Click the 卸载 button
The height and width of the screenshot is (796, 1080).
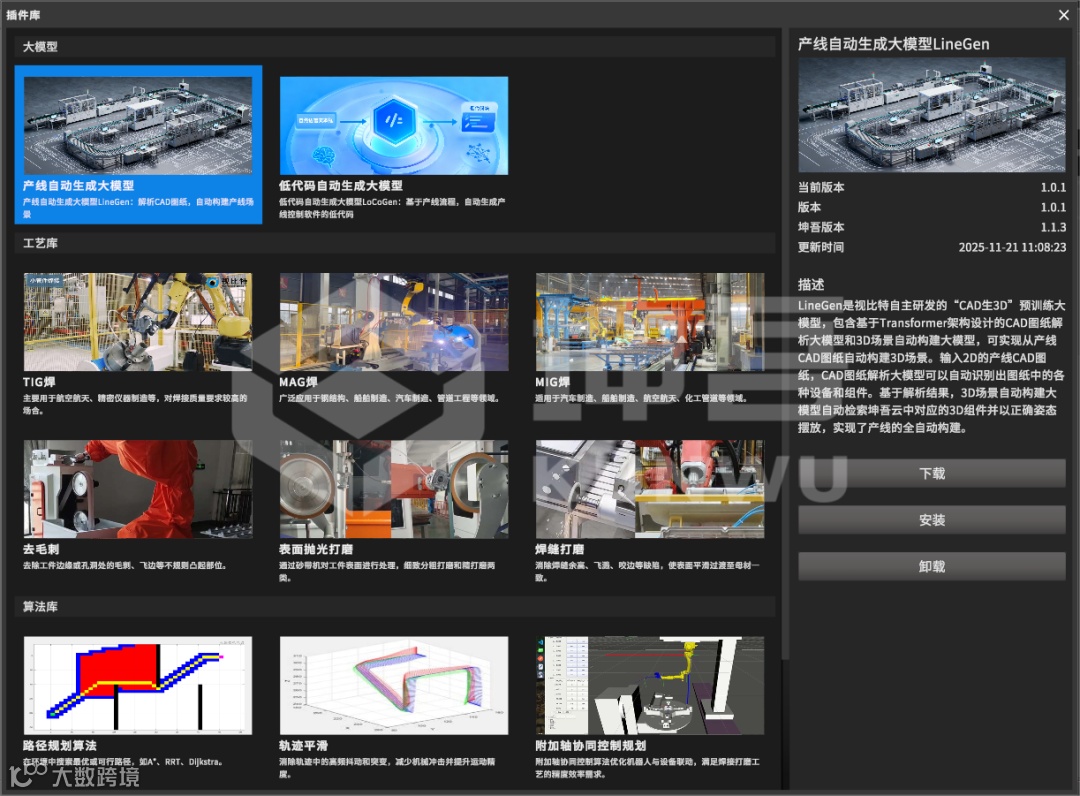click(x=932, y=566)
